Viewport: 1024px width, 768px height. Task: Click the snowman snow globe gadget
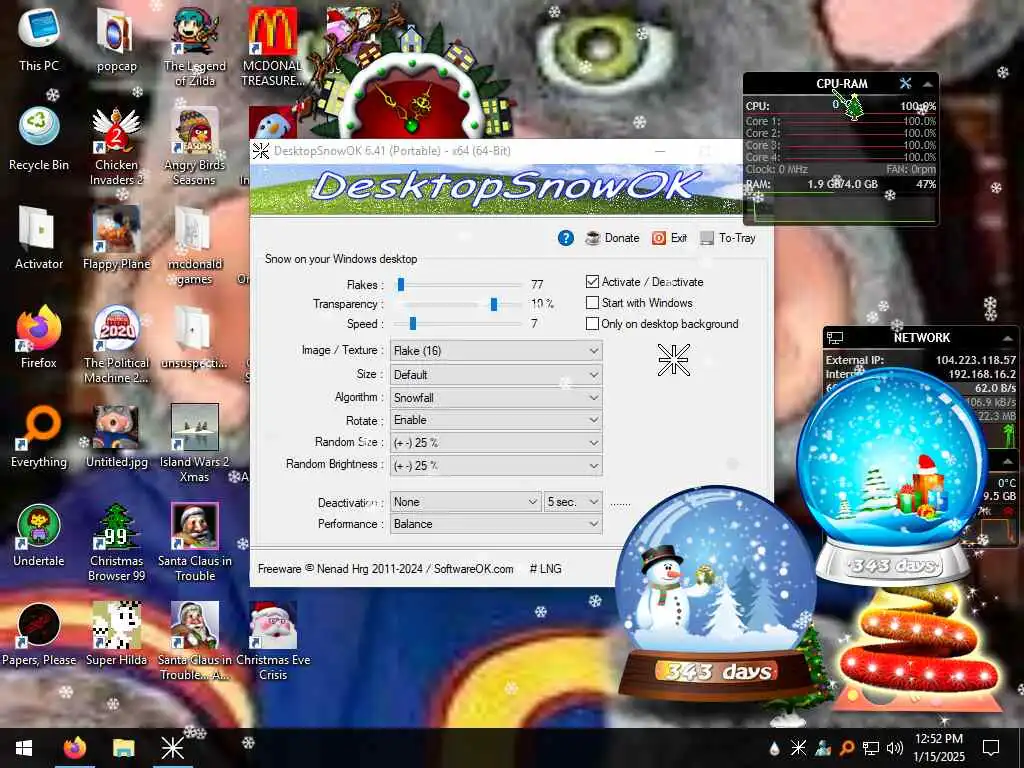[x=716, y=594]
